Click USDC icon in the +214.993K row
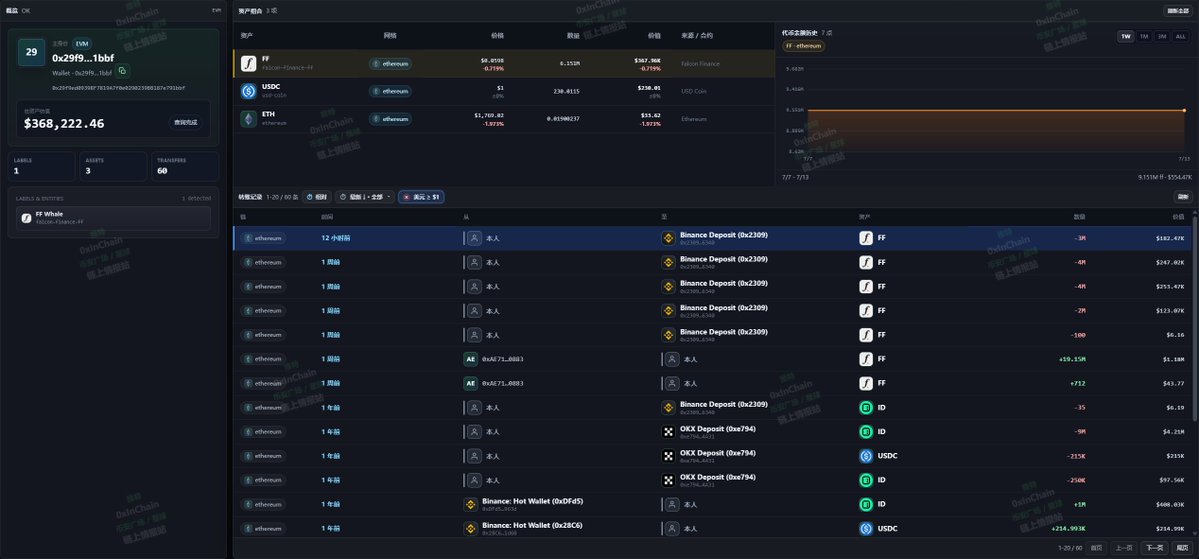The image size is (1199, 559). (866, 528)
